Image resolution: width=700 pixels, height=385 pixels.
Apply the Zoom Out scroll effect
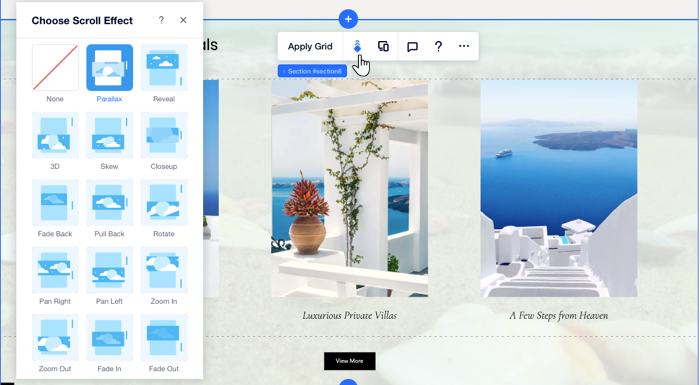(55, 337)
